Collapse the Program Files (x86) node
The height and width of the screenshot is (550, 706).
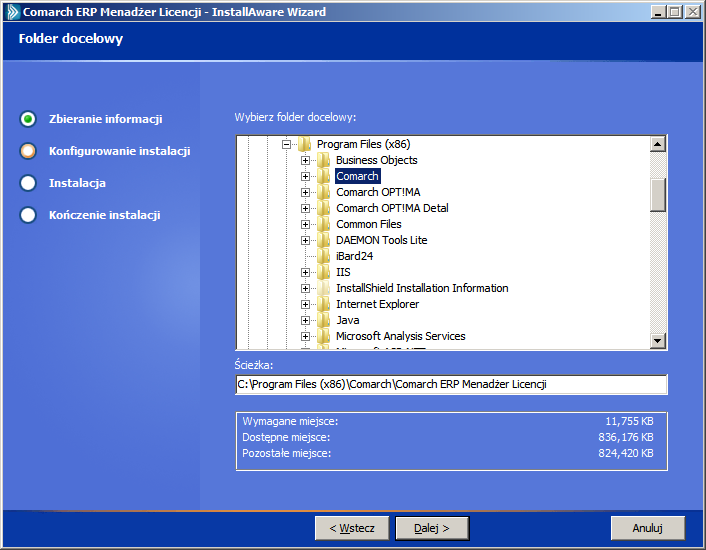[286, 144]
